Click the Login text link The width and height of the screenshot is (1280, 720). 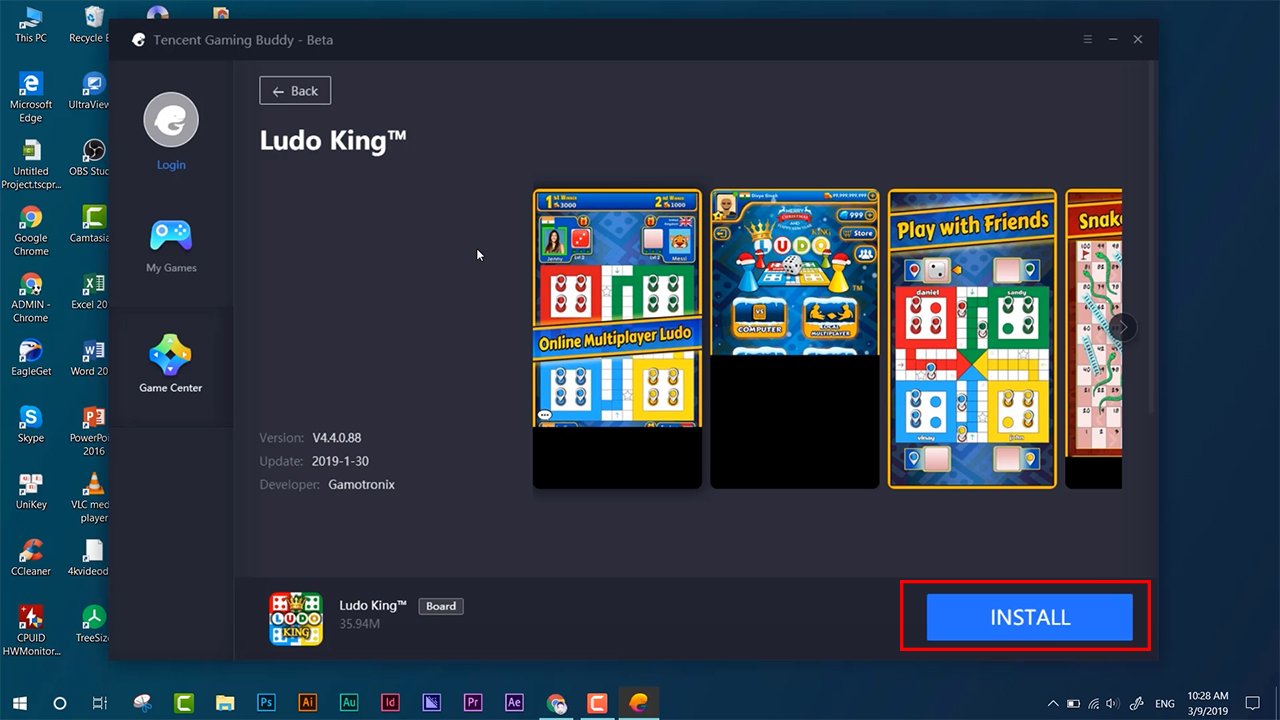[x=171, y=165]
